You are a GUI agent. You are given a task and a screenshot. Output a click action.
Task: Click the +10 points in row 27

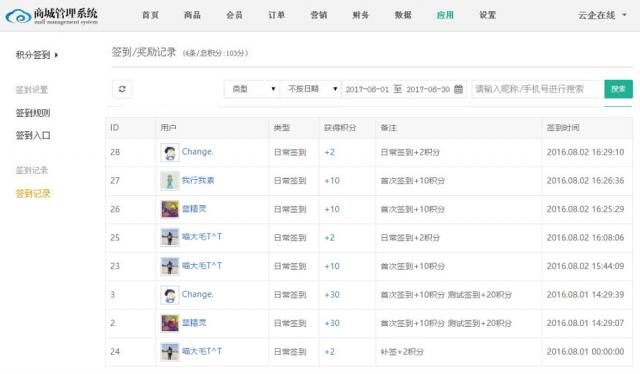[x=332, y=180]
